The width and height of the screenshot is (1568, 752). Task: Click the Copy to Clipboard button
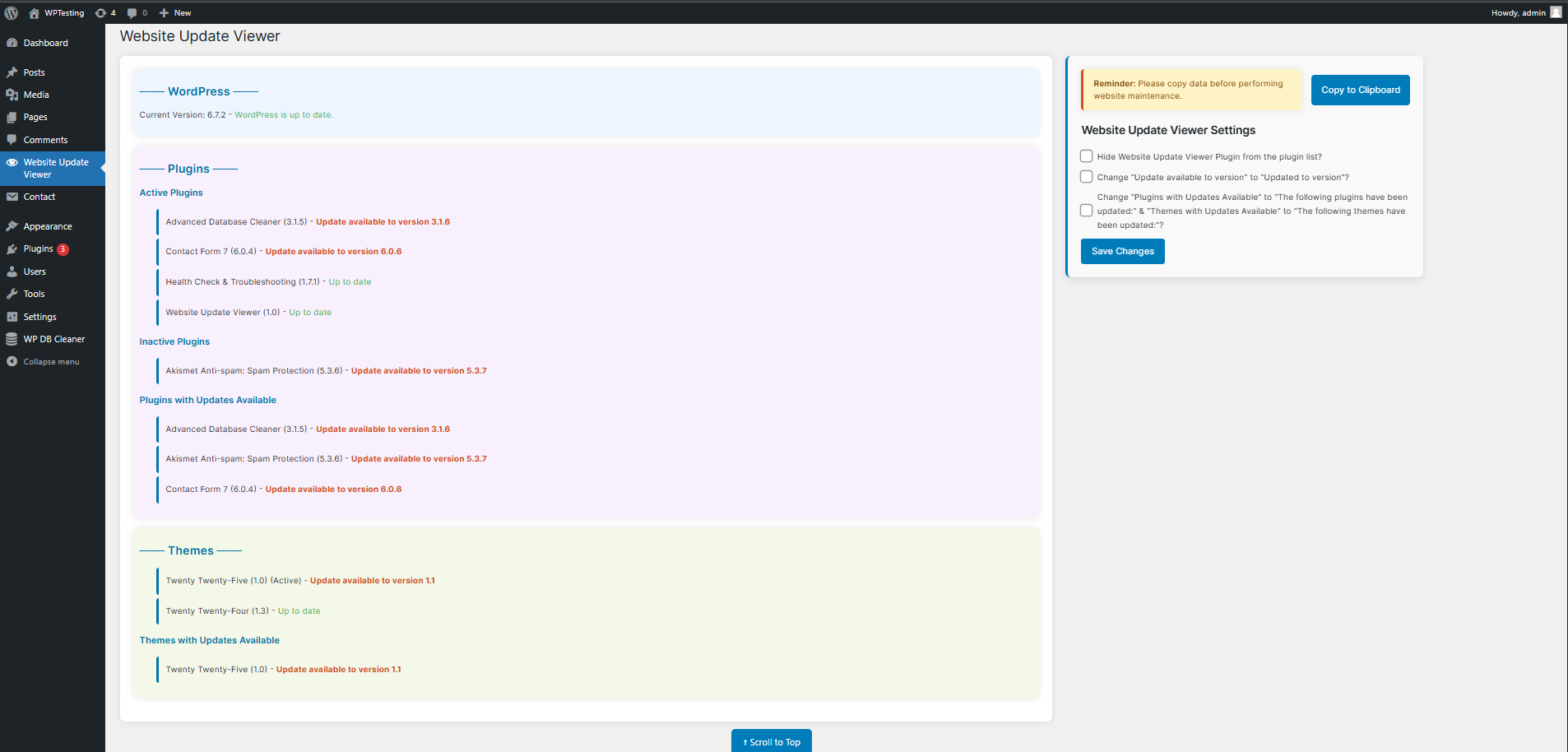coord(1360,91)
